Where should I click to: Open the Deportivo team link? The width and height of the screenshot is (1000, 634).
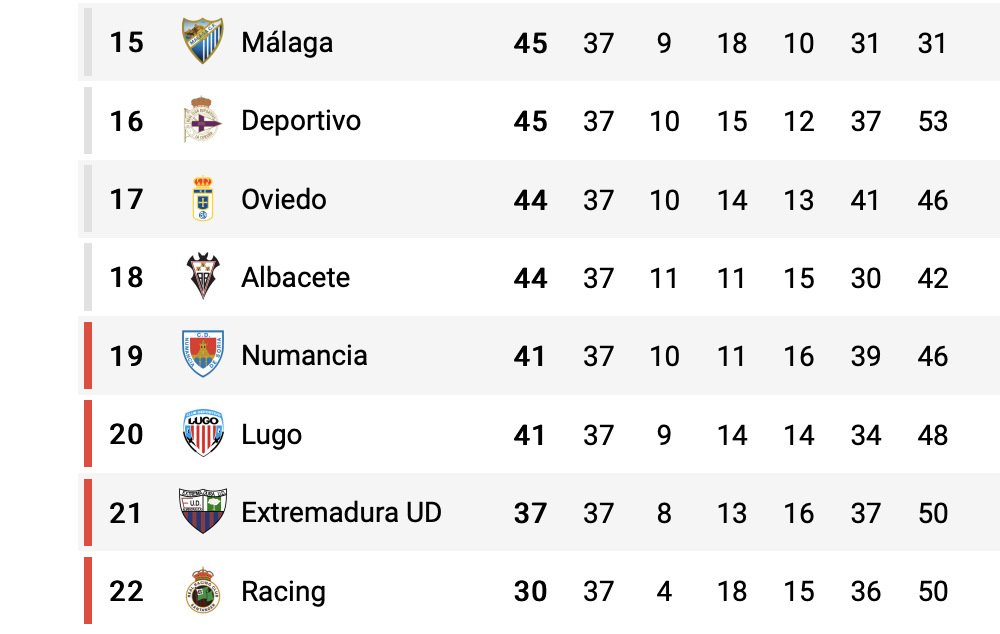pos(301,121)
